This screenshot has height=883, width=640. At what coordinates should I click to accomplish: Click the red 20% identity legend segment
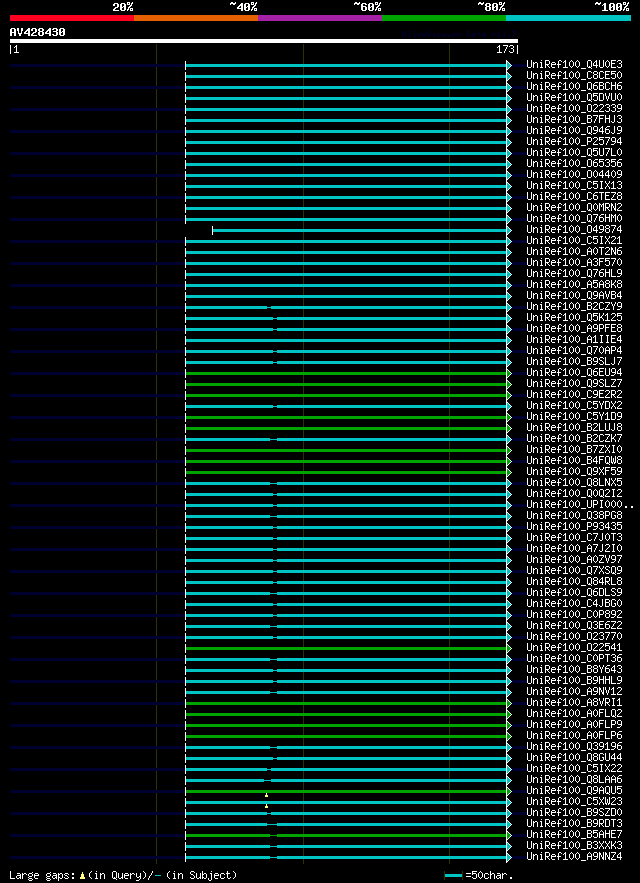click(x=72, y=18)
